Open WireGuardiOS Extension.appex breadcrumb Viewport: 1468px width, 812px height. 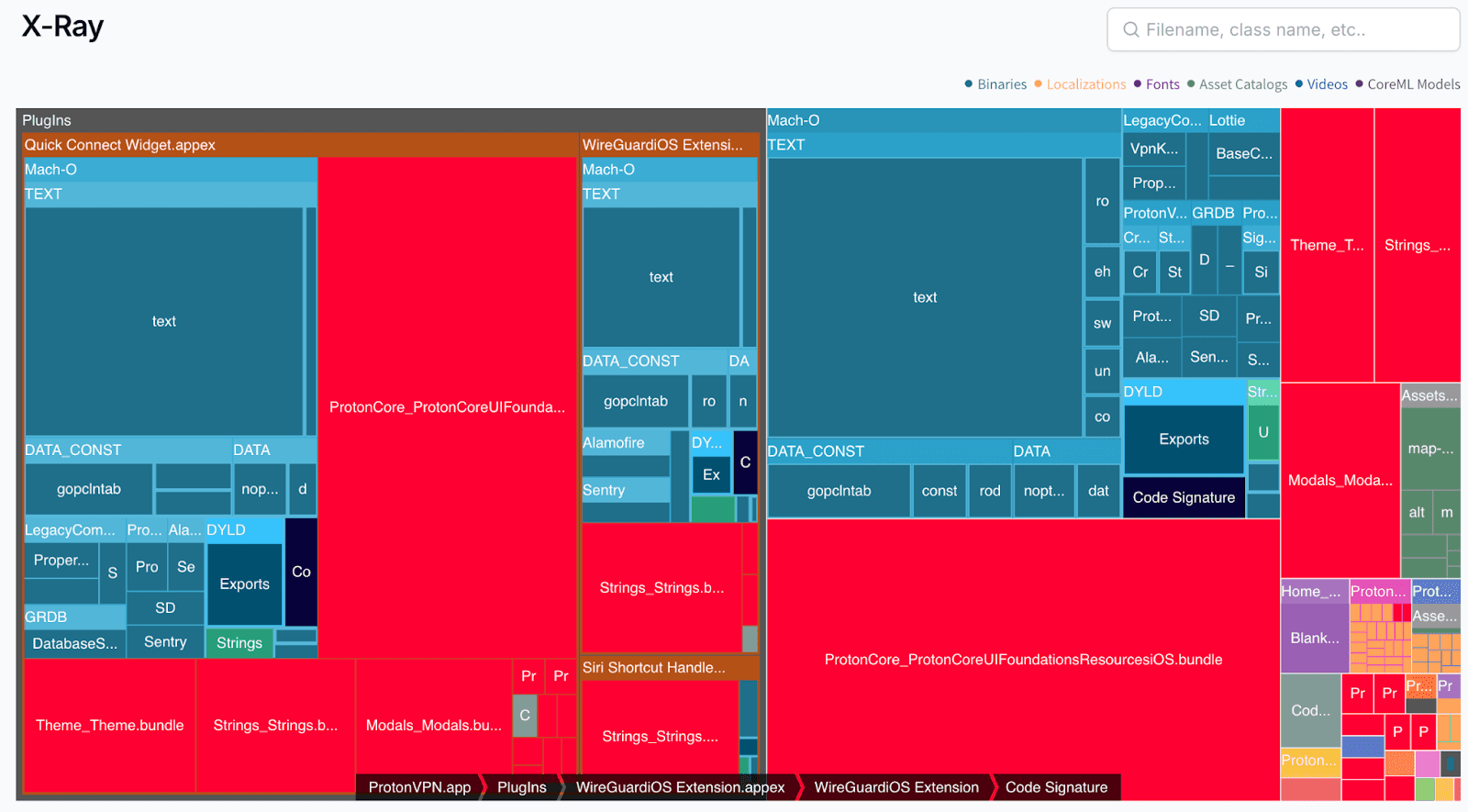point(680,787)
